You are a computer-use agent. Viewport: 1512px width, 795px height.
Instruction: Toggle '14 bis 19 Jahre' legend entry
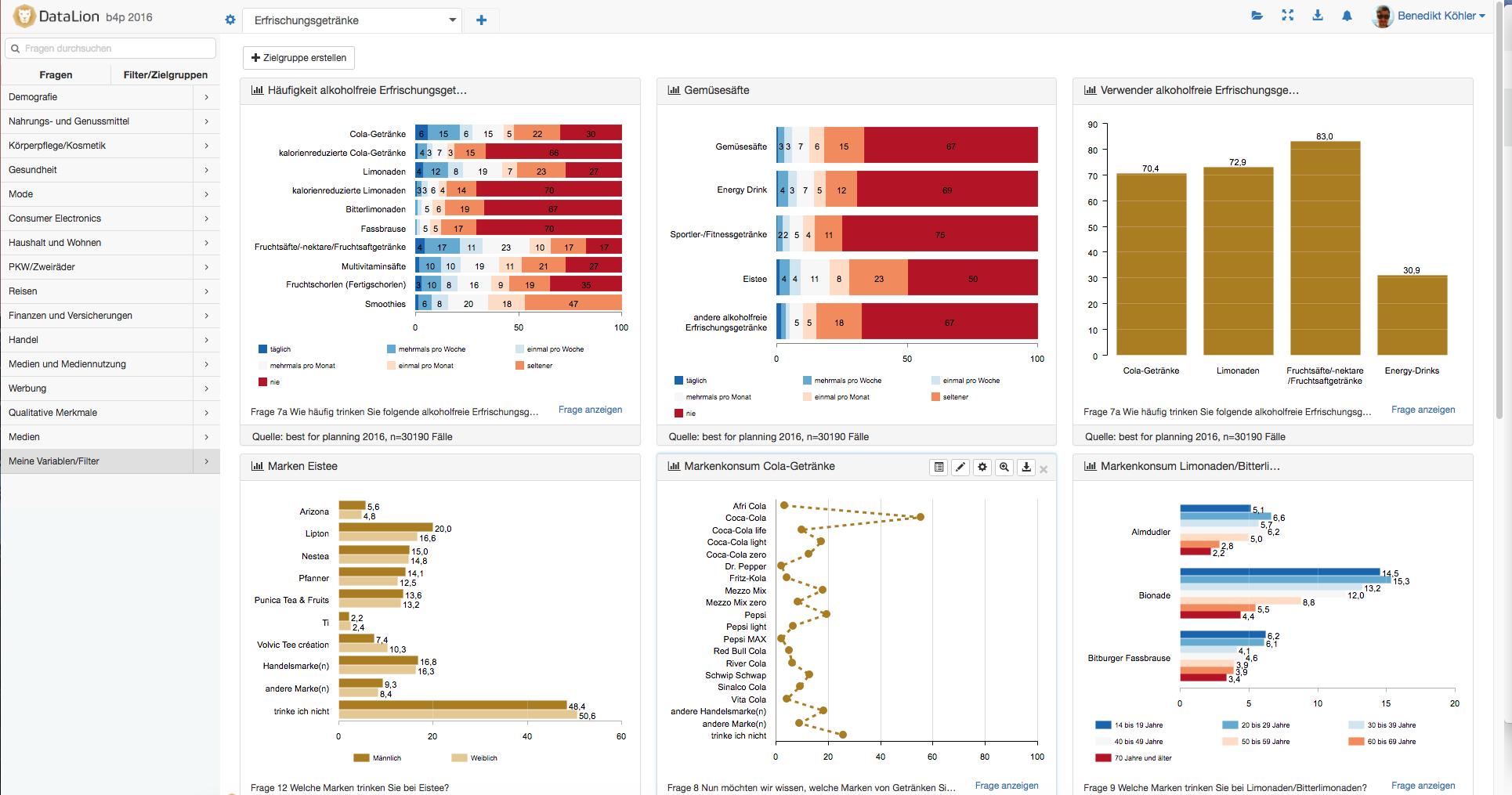1130,725
